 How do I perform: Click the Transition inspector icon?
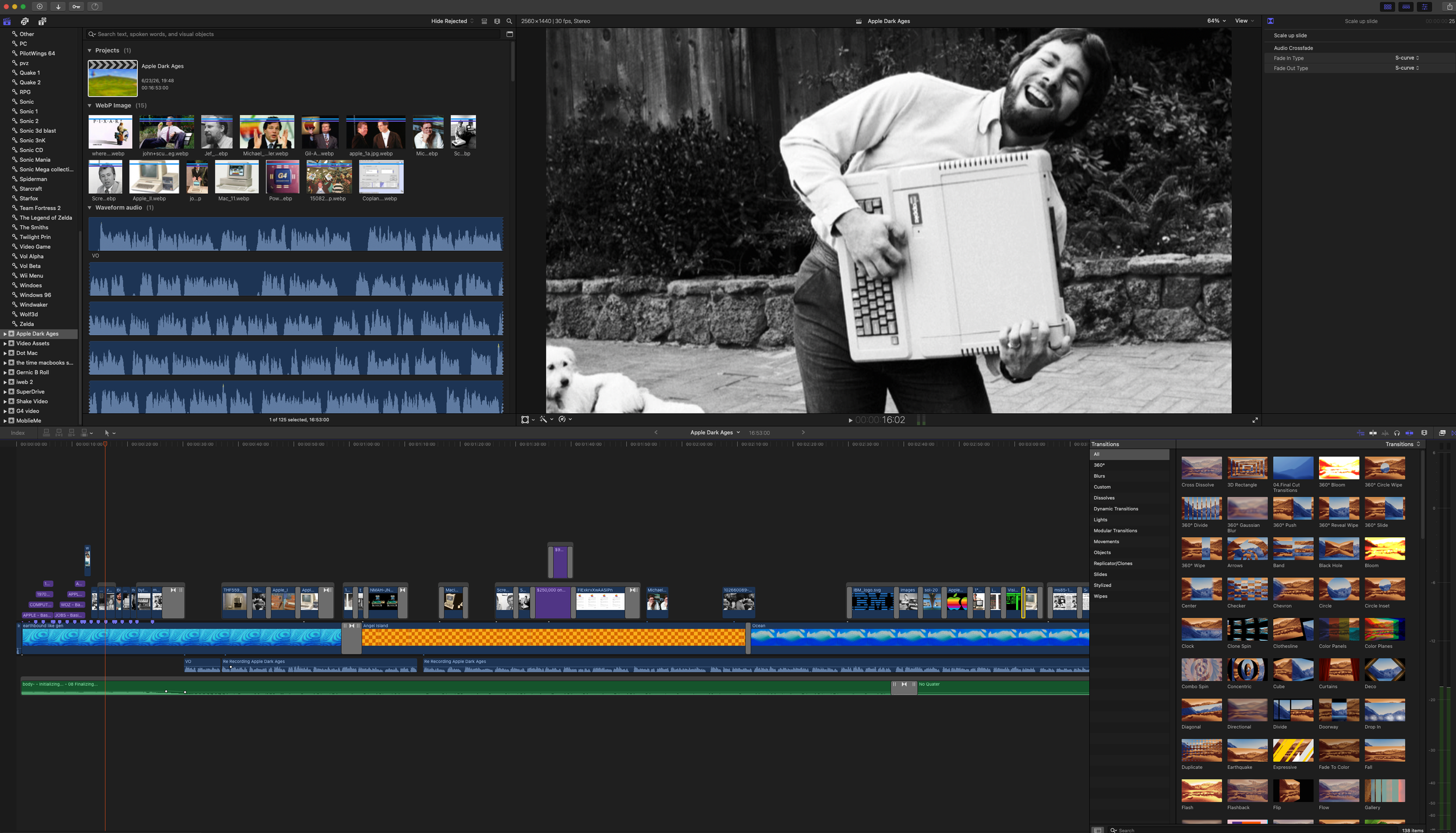tap(1270, 21)
